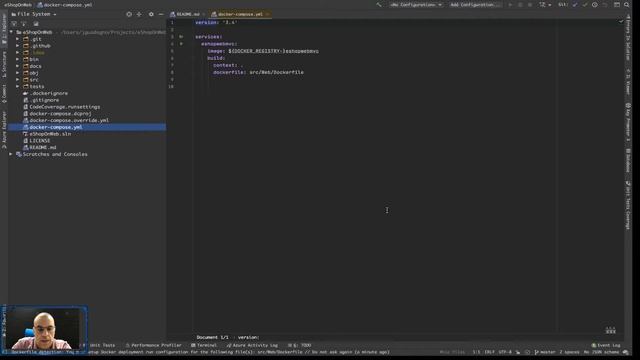
Task: Open the Unit Tests tool window tab
Action: [100, 345]
